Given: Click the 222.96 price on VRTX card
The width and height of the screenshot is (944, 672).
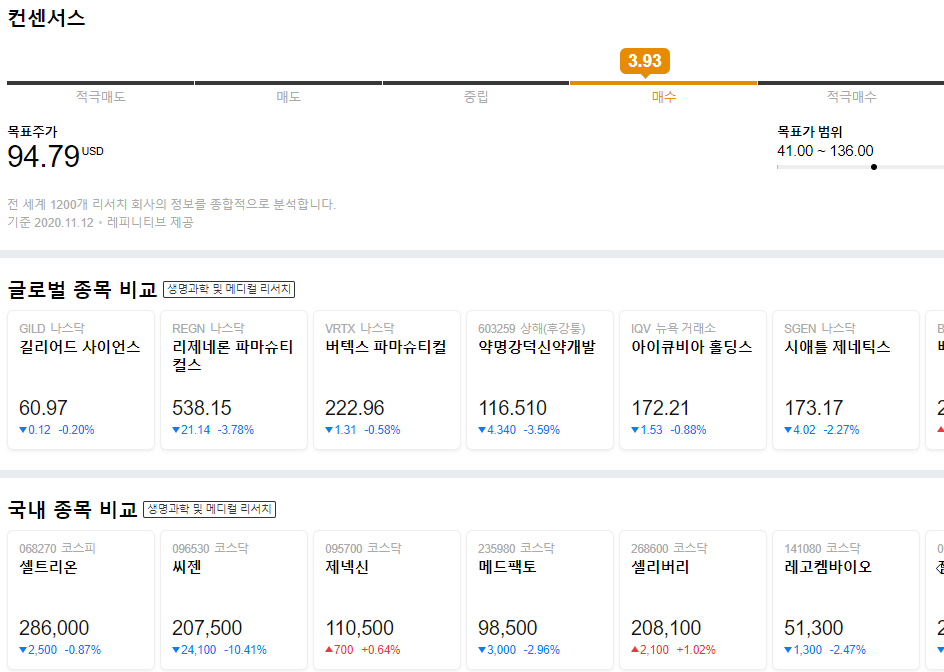Looking at the screenshot, I should coord(355,408).
